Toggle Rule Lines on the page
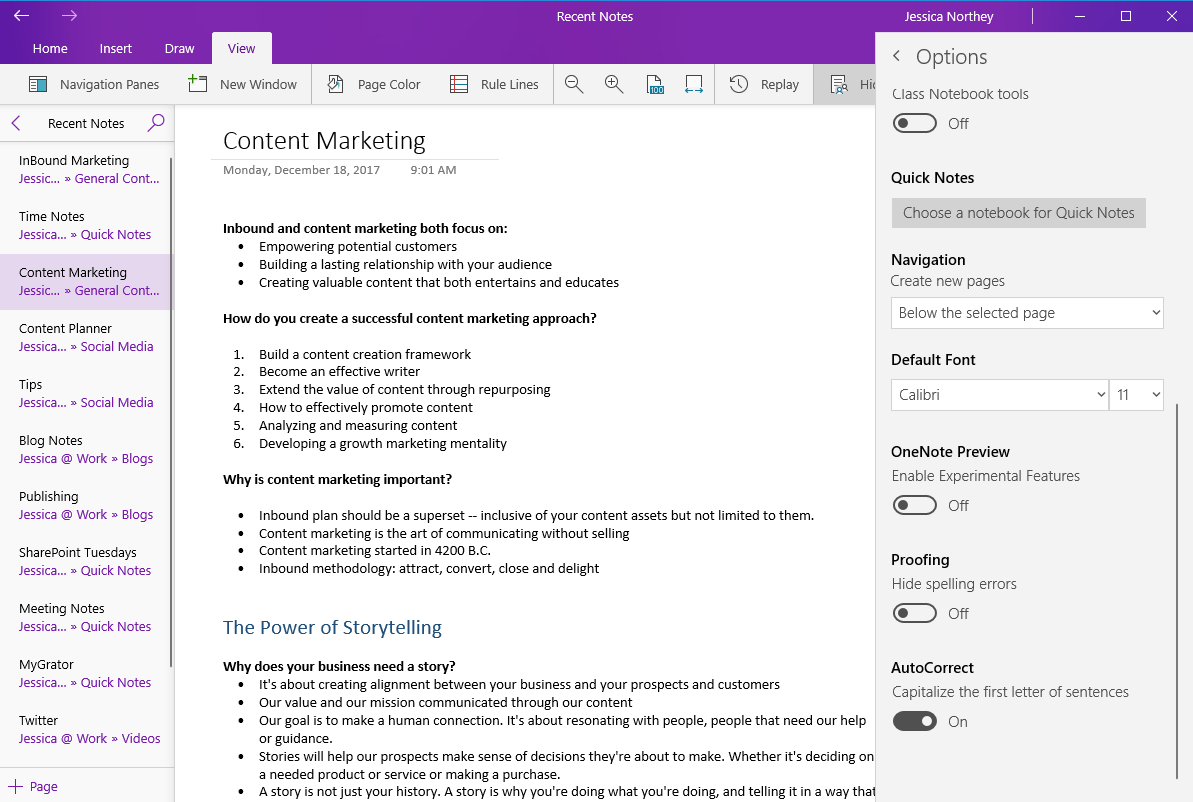The image size is (1193, 802). (x=494, y=84)
